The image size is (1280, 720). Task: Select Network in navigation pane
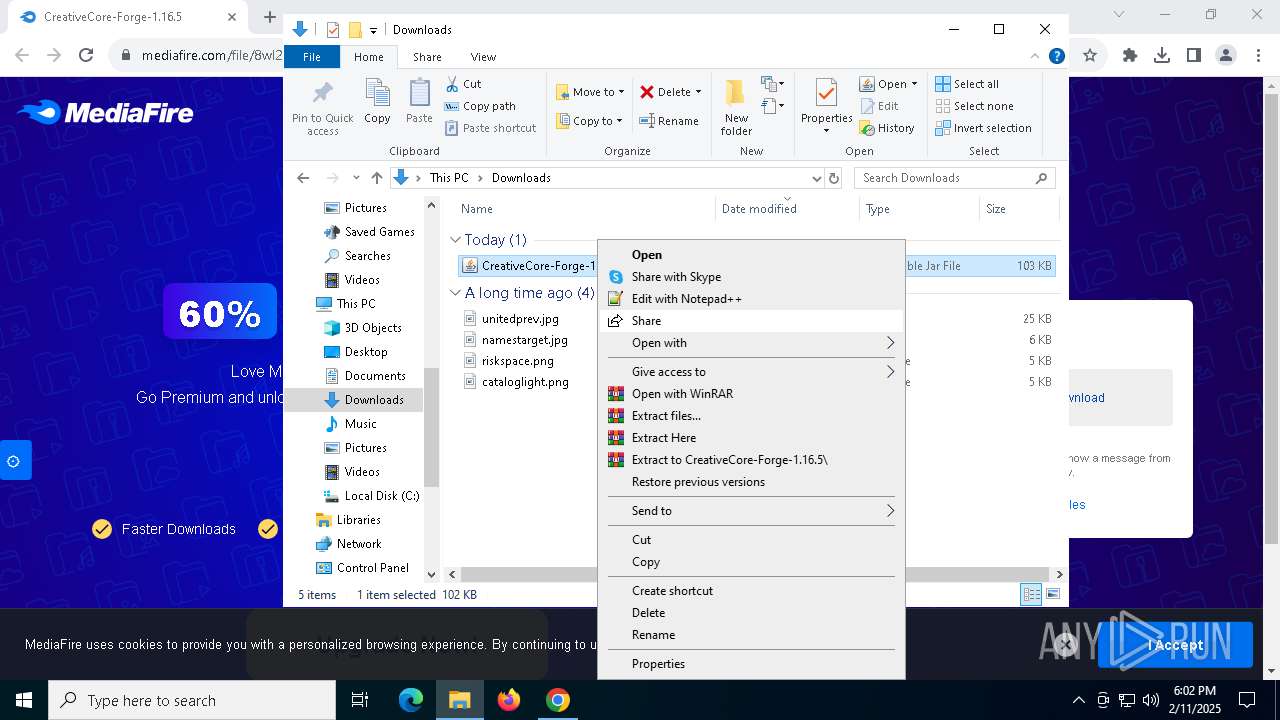pyautogui.click(x=348, y=544)
